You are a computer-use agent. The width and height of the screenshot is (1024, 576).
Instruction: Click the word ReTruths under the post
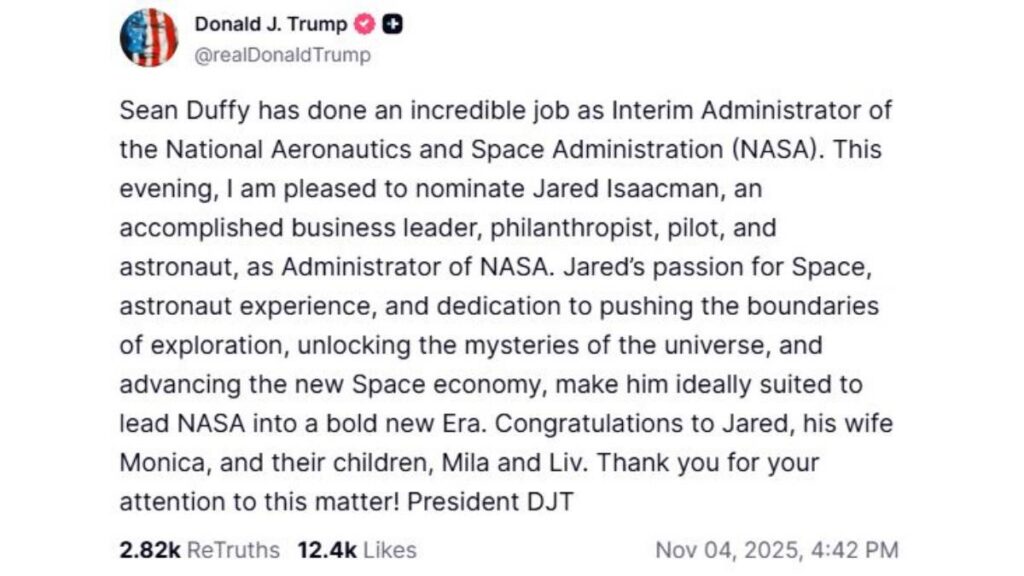click(x=234, y=549)
